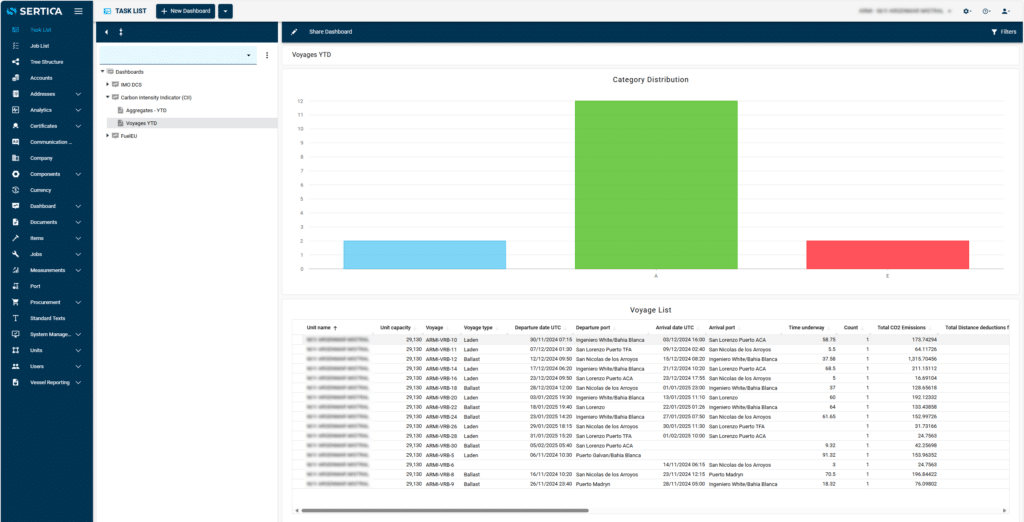1024x522 pixels.
Task: Sort by Departure date UTC column
Action: [537, 327]
